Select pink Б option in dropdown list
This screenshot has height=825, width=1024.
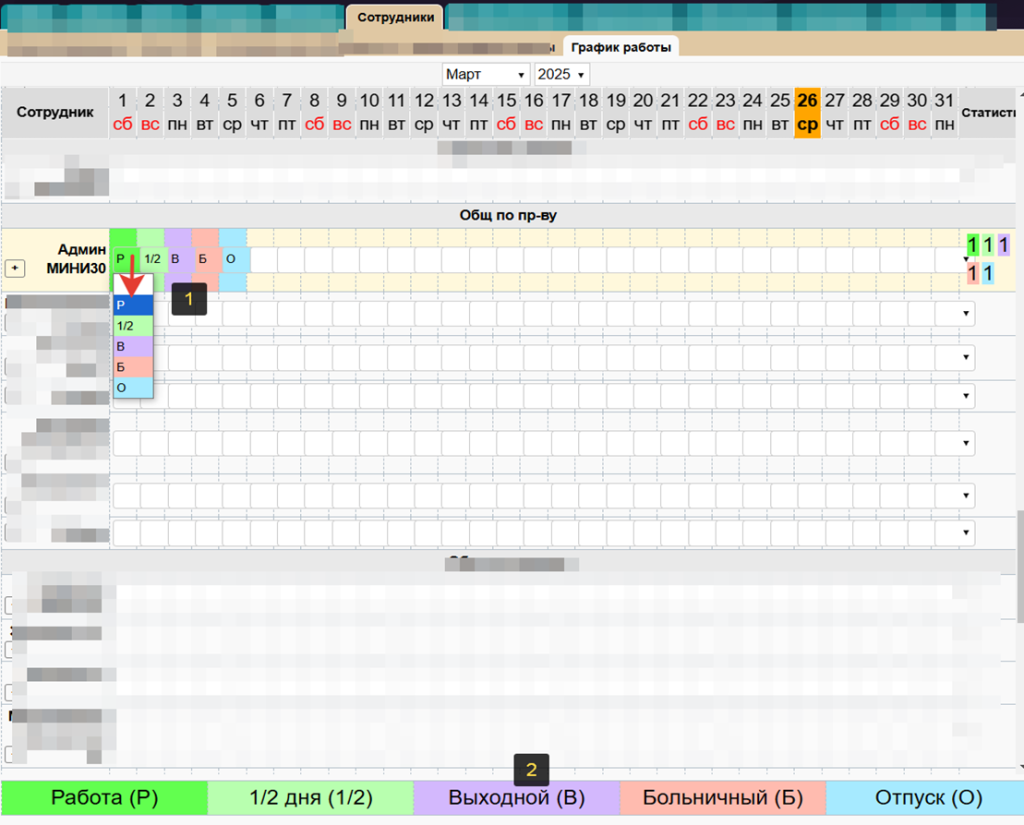[x=133, y=367]
